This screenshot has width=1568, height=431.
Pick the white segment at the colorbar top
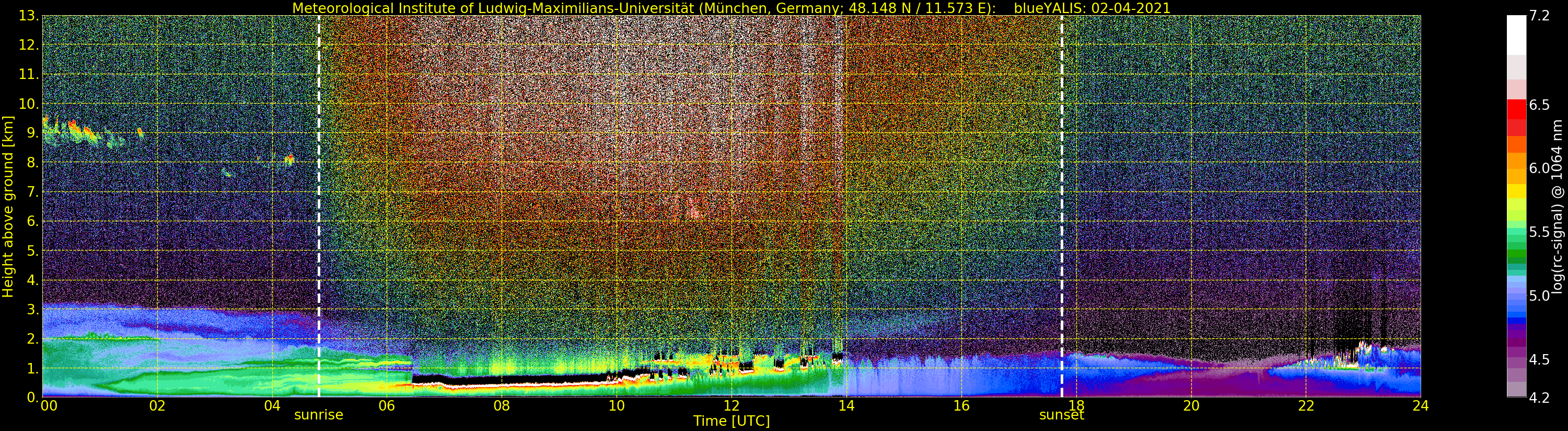pyautogui.click(x=1516, y=36)
